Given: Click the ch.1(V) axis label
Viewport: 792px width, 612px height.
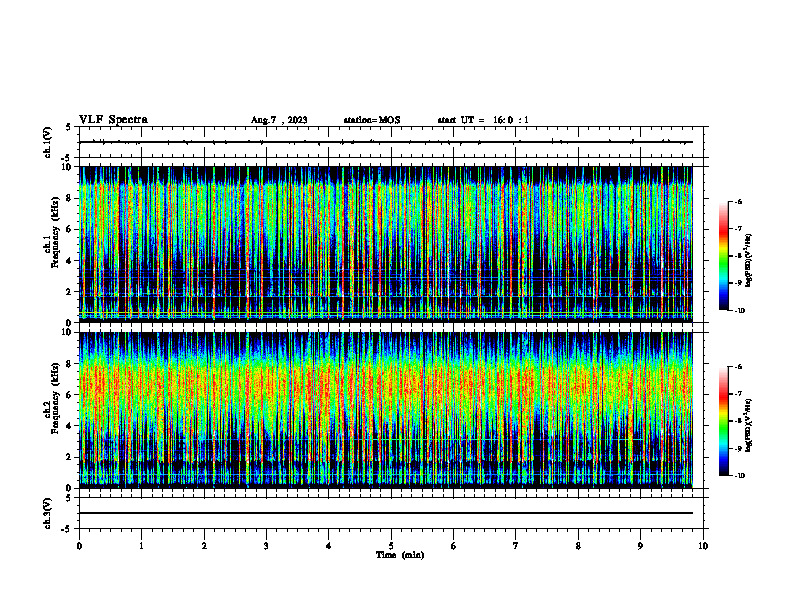Looking at the screenshot, I should pyautogui.click(x=48, y=142).
